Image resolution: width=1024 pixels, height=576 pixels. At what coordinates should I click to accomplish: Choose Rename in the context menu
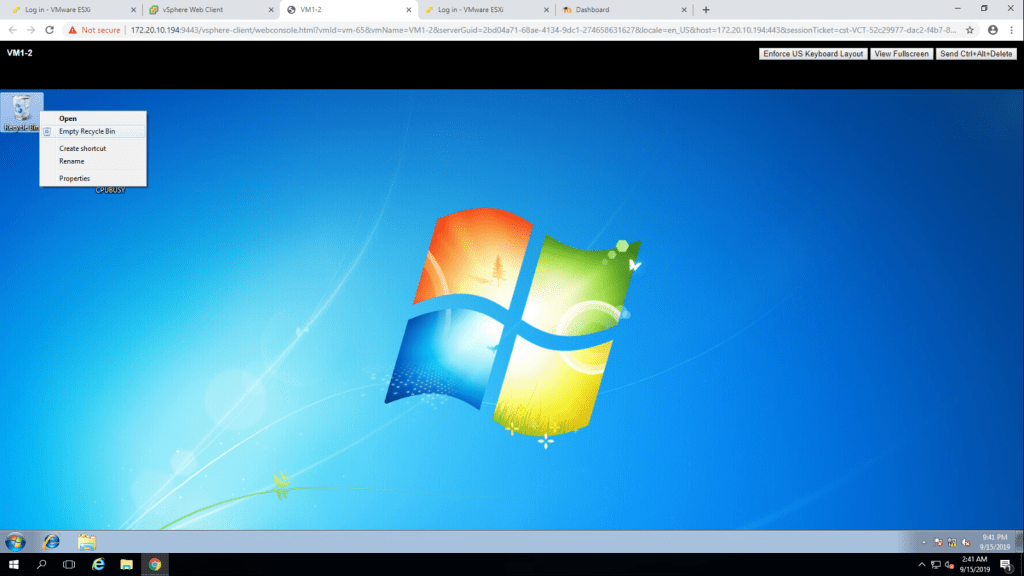click(x=71, y=161)
